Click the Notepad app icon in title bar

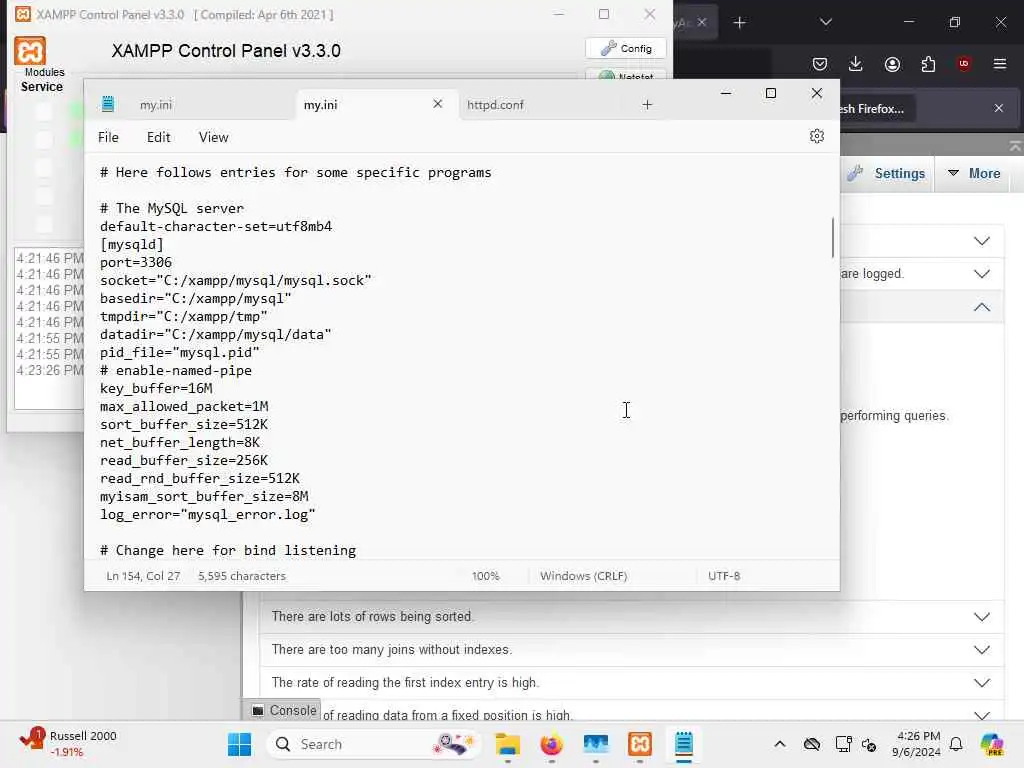click(x=108, y=104)
